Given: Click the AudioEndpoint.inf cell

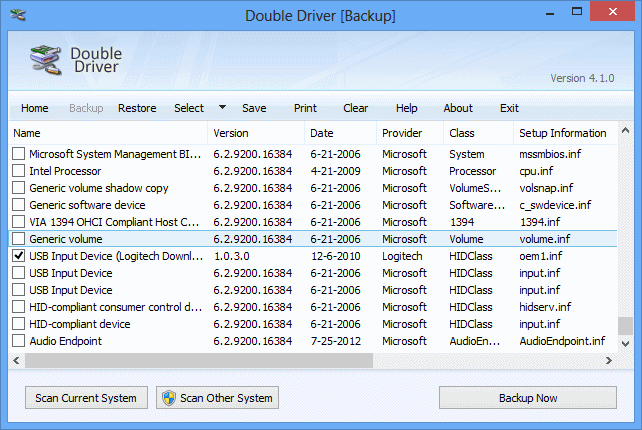Looking at the screenshot, I should 562,341.
